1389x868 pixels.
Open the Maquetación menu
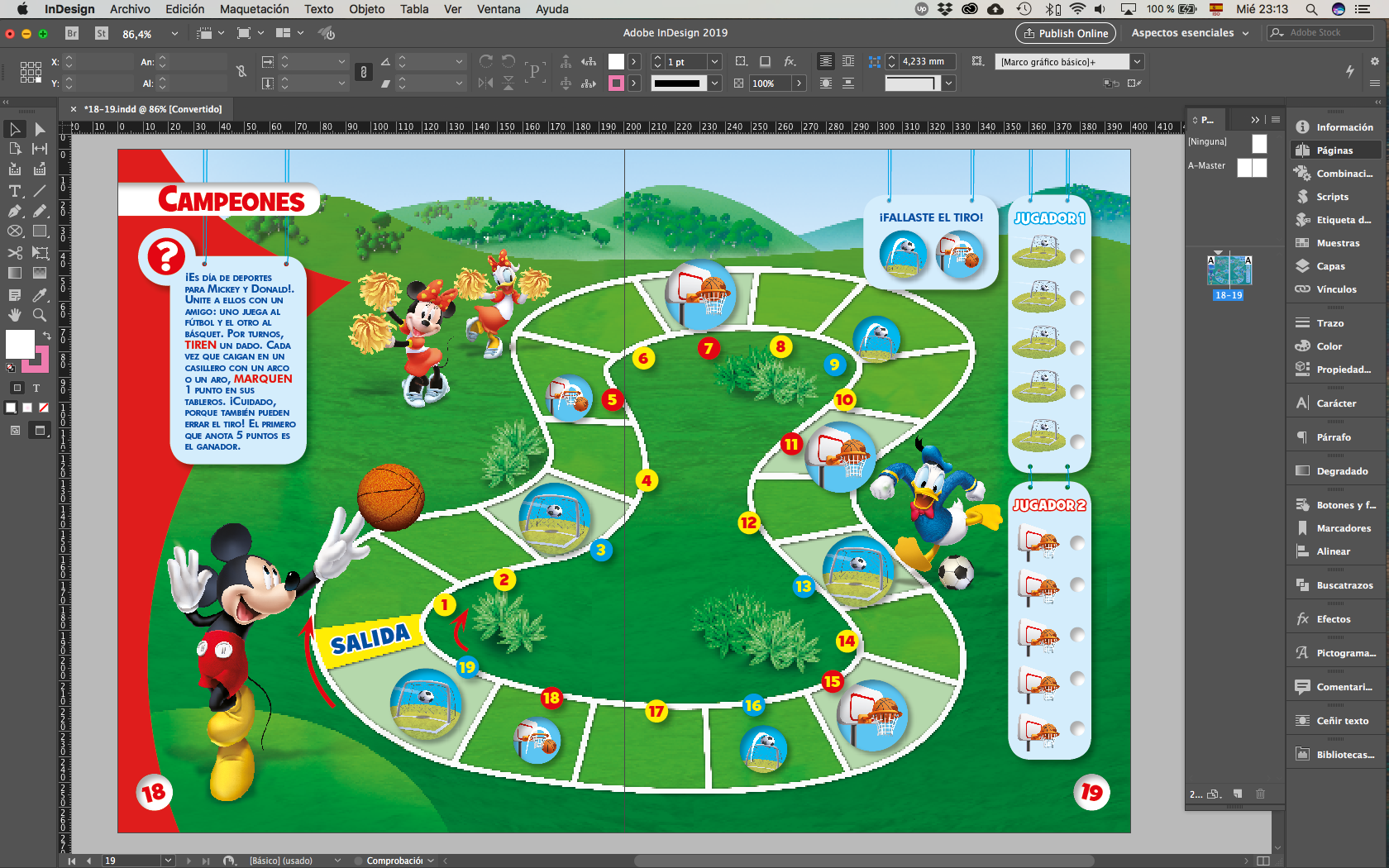pyautogui.click(x=254, y=9)
